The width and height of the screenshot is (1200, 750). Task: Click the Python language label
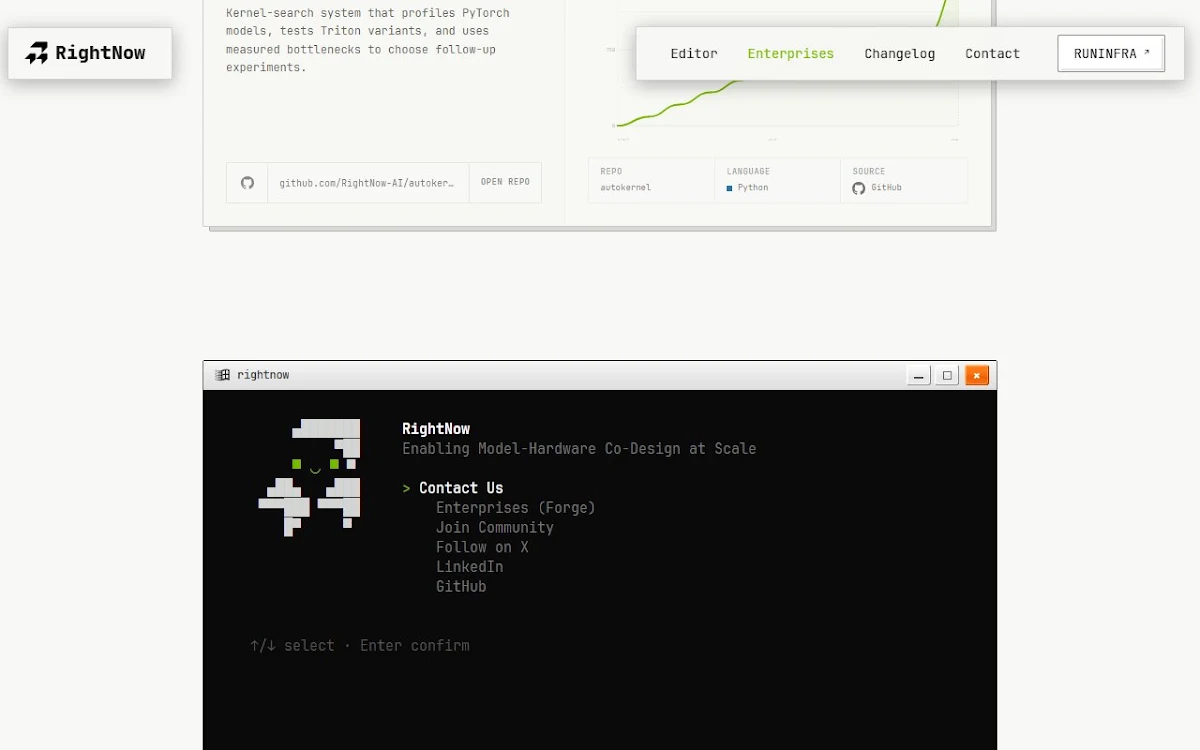click(753, 188)
